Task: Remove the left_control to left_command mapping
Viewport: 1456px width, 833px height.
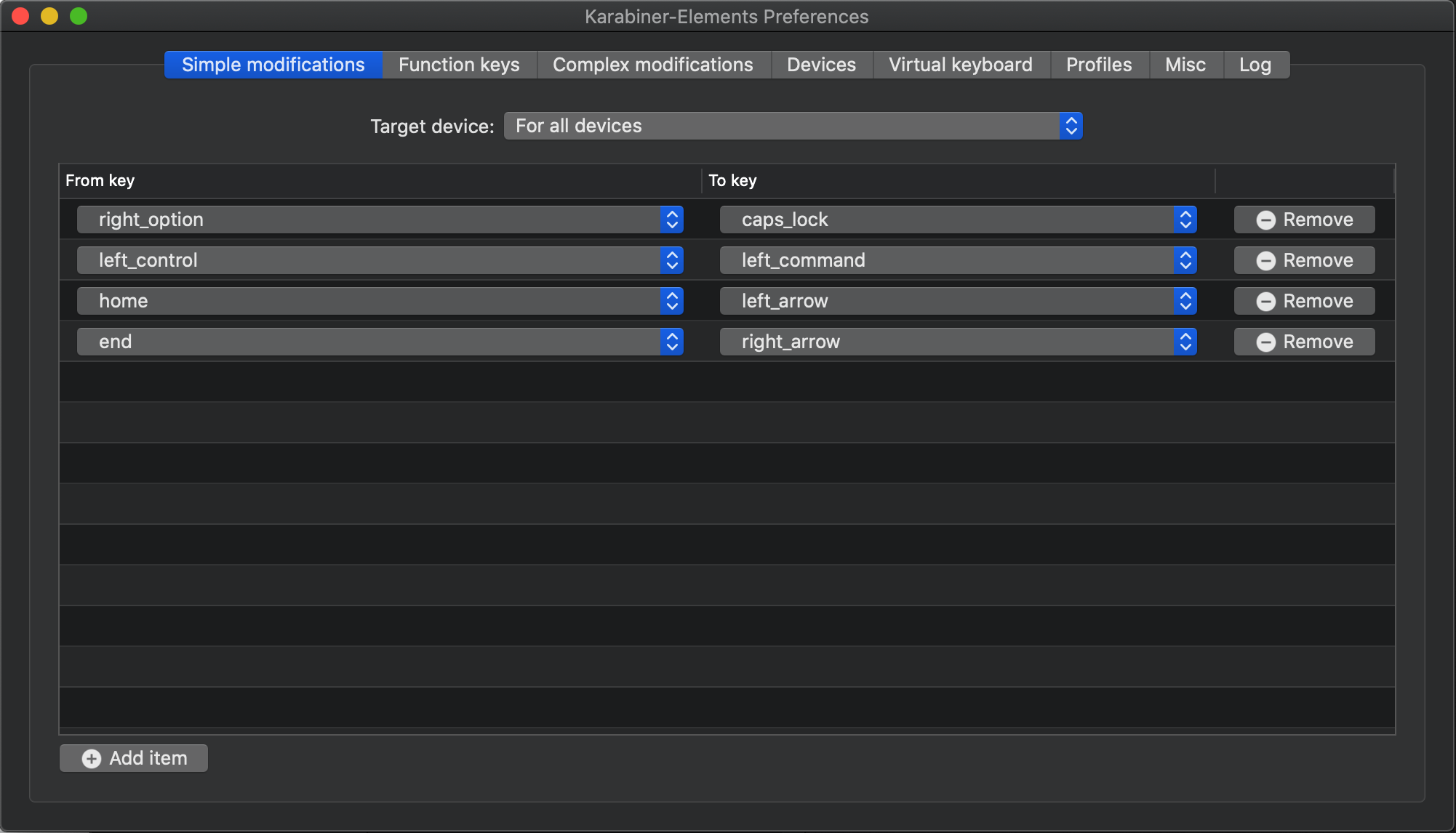Action: (1305, 260)
